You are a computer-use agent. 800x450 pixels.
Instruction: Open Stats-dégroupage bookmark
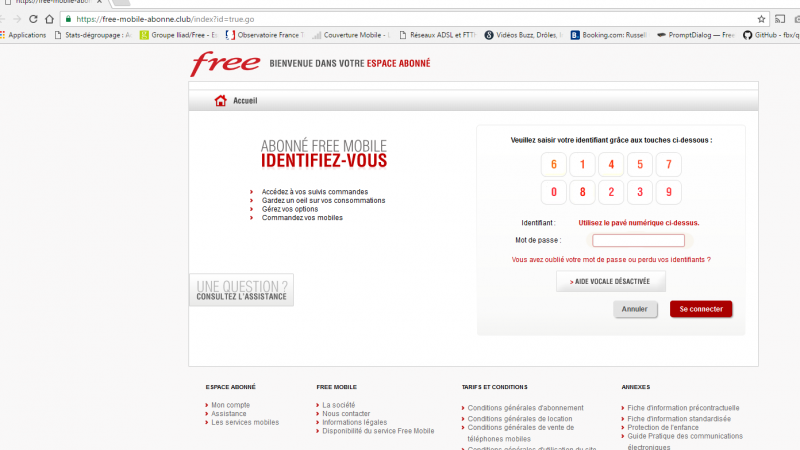coord(93,35)
